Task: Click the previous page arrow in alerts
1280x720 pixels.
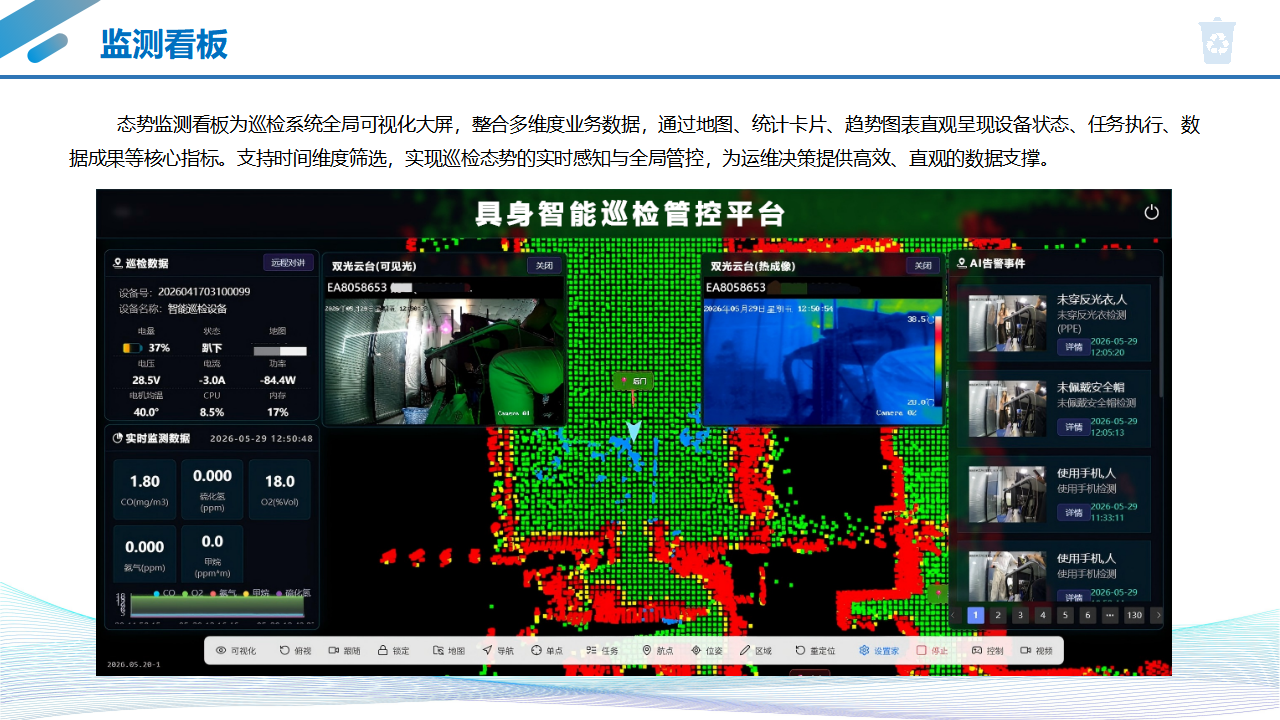Action: [953, 615]
